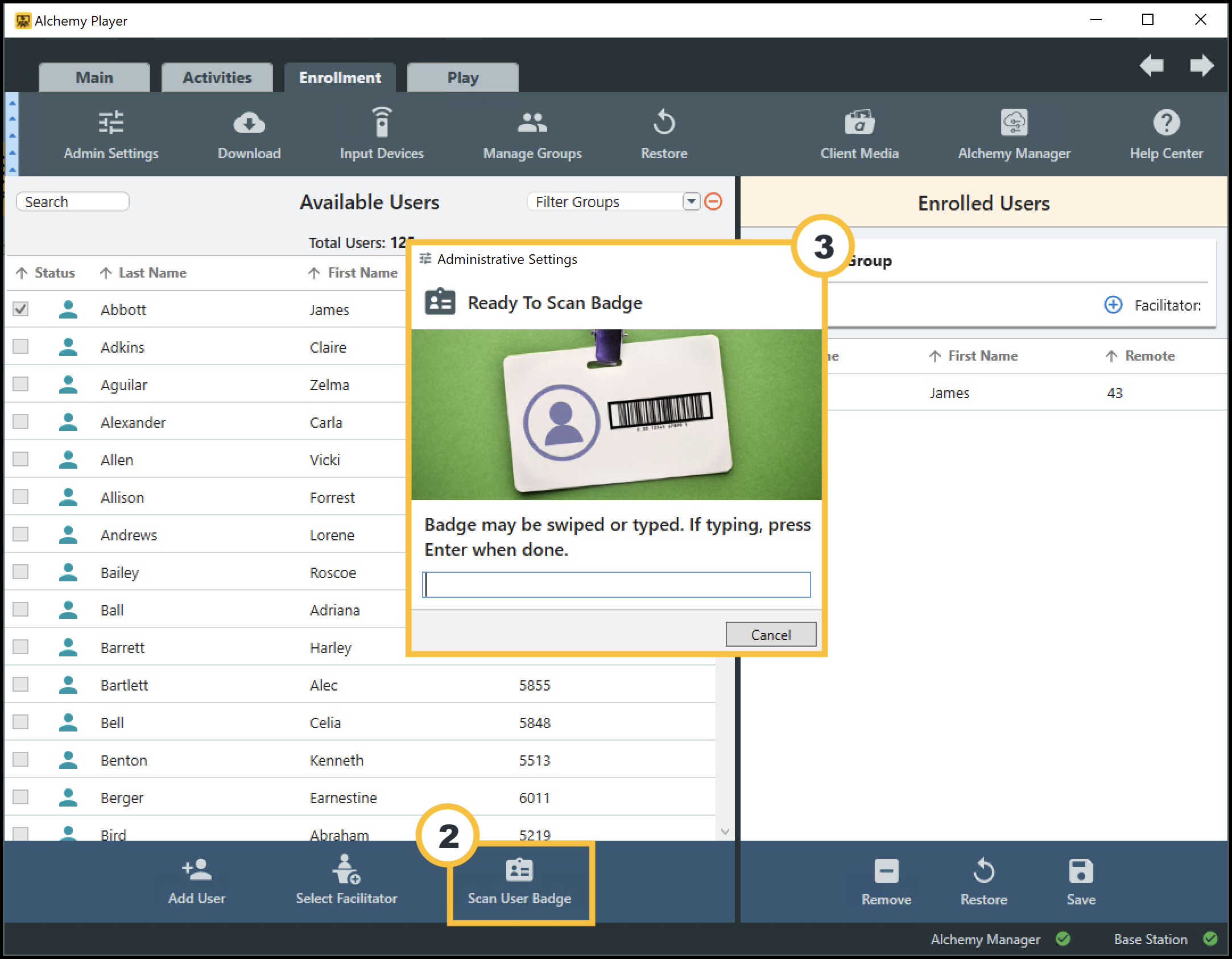
Task: Clear group filter with red minus icon
Action: (713, 201)
